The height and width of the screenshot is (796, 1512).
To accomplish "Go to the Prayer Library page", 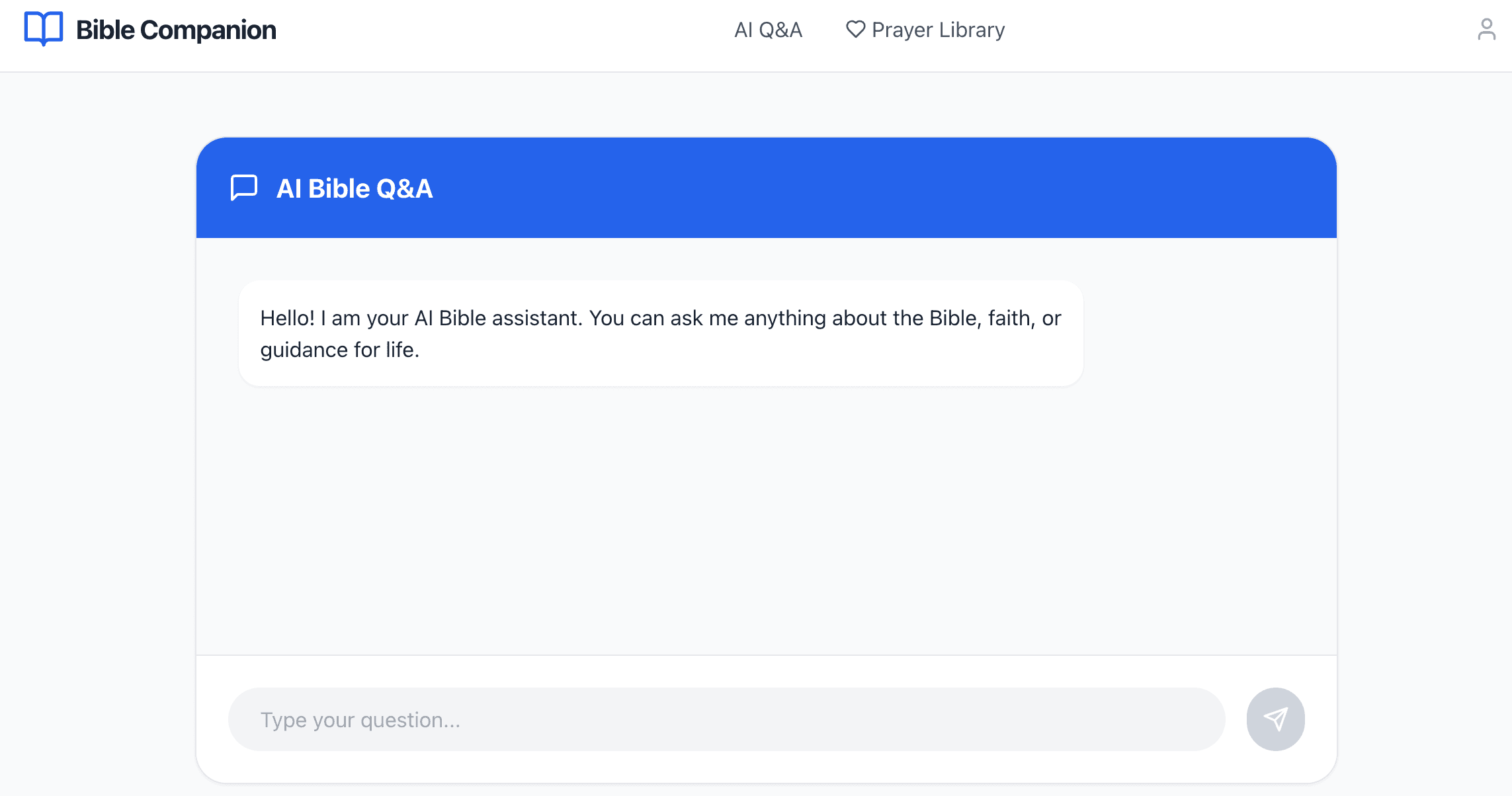I will click(938, 30).
